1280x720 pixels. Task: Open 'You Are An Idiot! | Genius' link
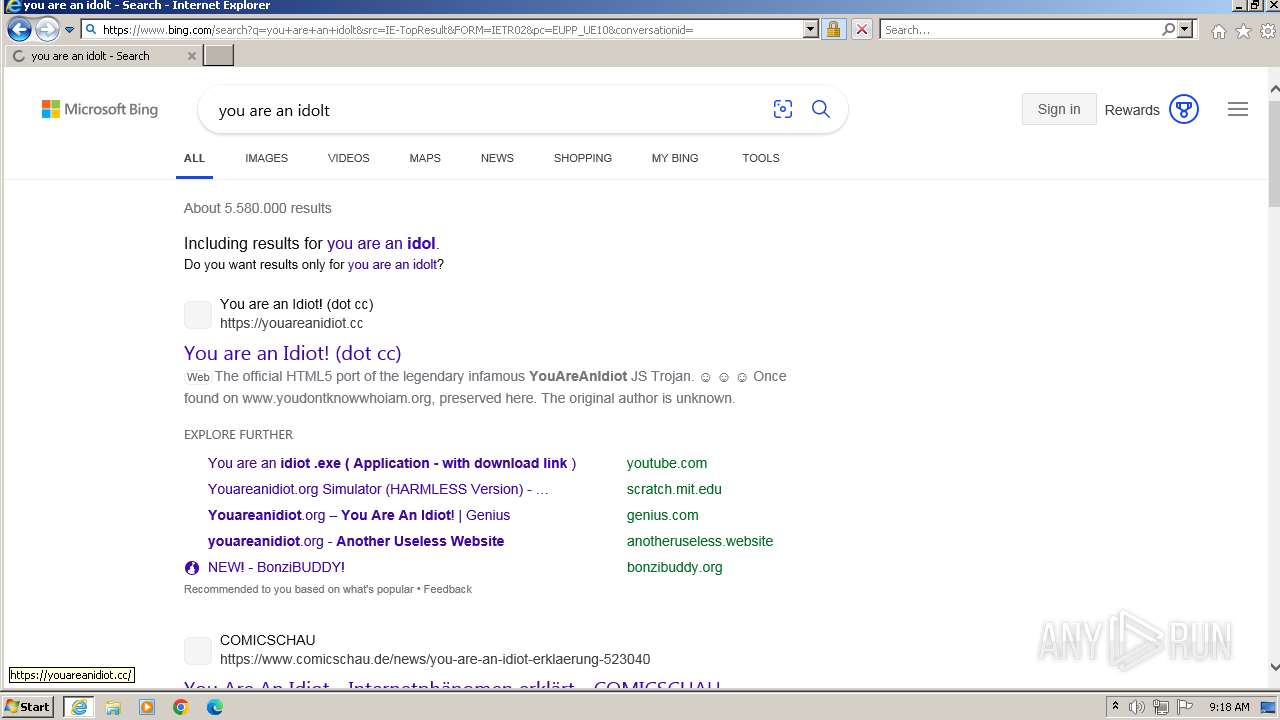pos(359,515)
